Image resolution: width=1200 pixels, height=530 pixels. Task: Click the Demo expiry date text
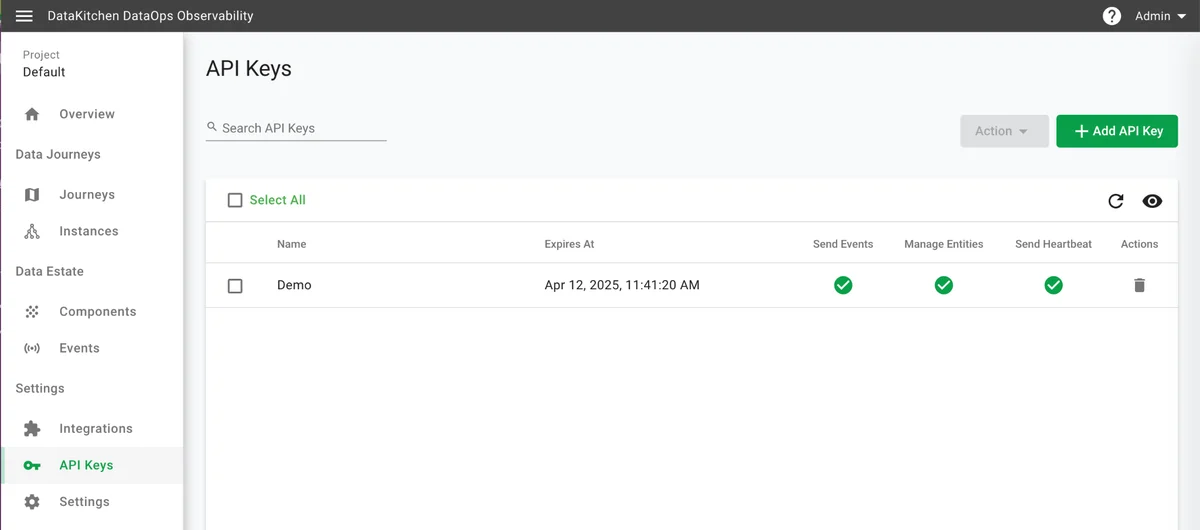point(622,285)
